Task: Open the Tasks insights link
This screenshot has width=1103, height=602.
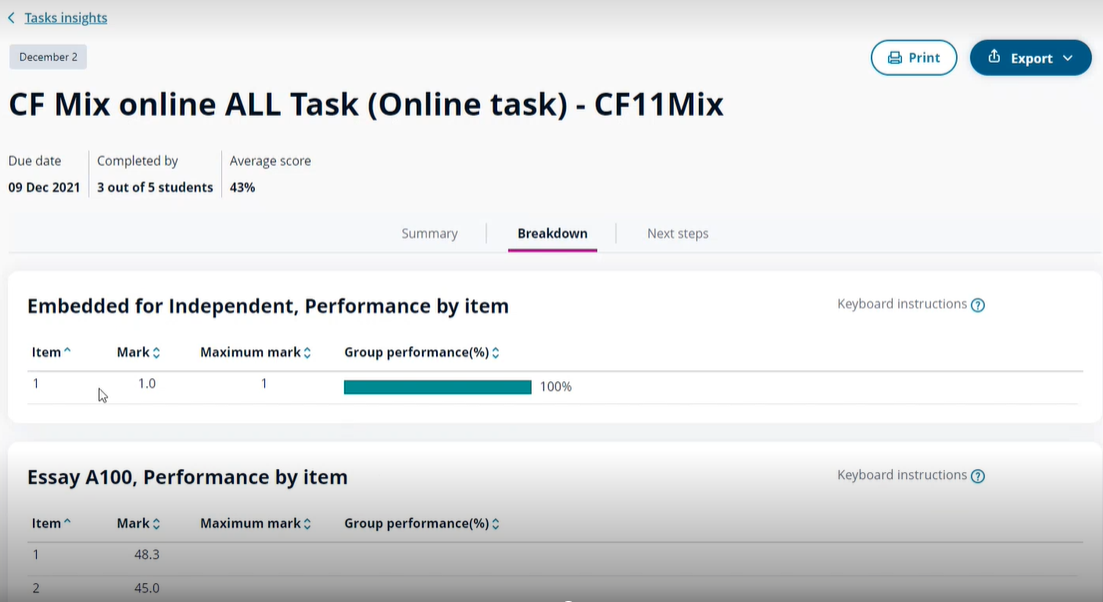Action: [65, 18]
